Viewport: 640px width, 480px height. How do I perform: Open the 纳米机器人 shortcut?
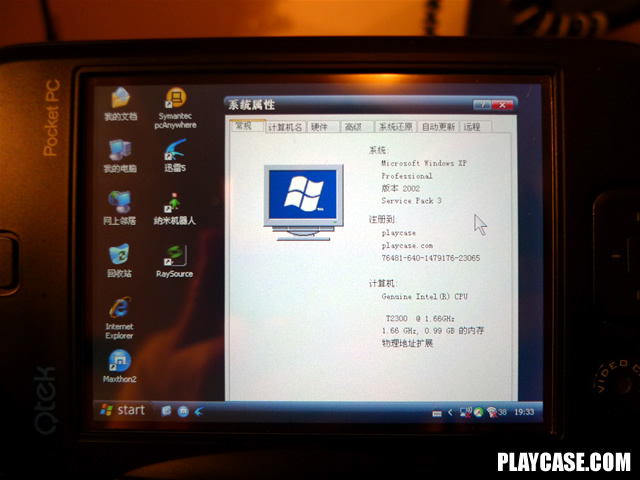[175, 209]
